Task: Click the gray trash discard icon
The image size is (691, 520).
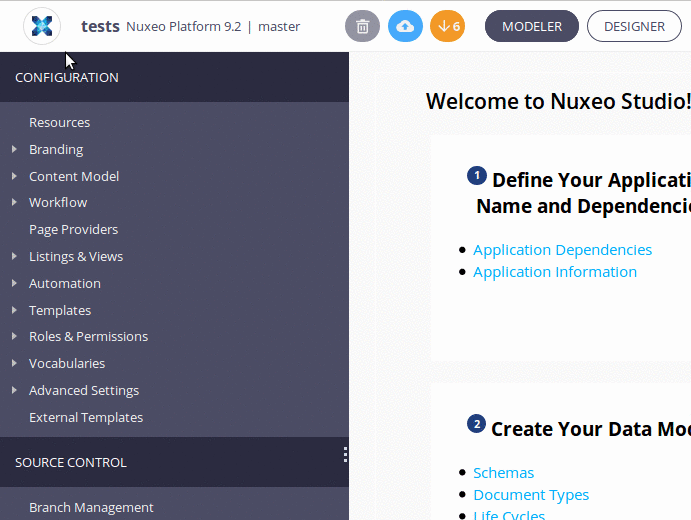Action: [362, 26]
